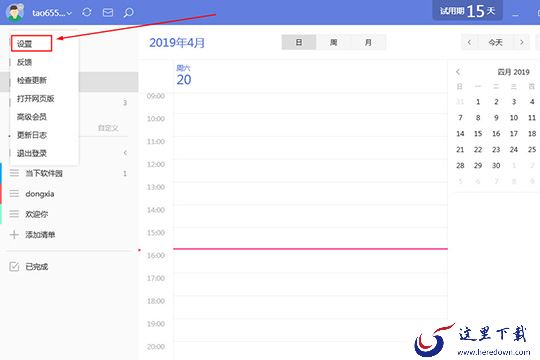This screenshot has width=540, height=360.
Task: Select day 17 in the mini calendar
Action: point(514,133)
